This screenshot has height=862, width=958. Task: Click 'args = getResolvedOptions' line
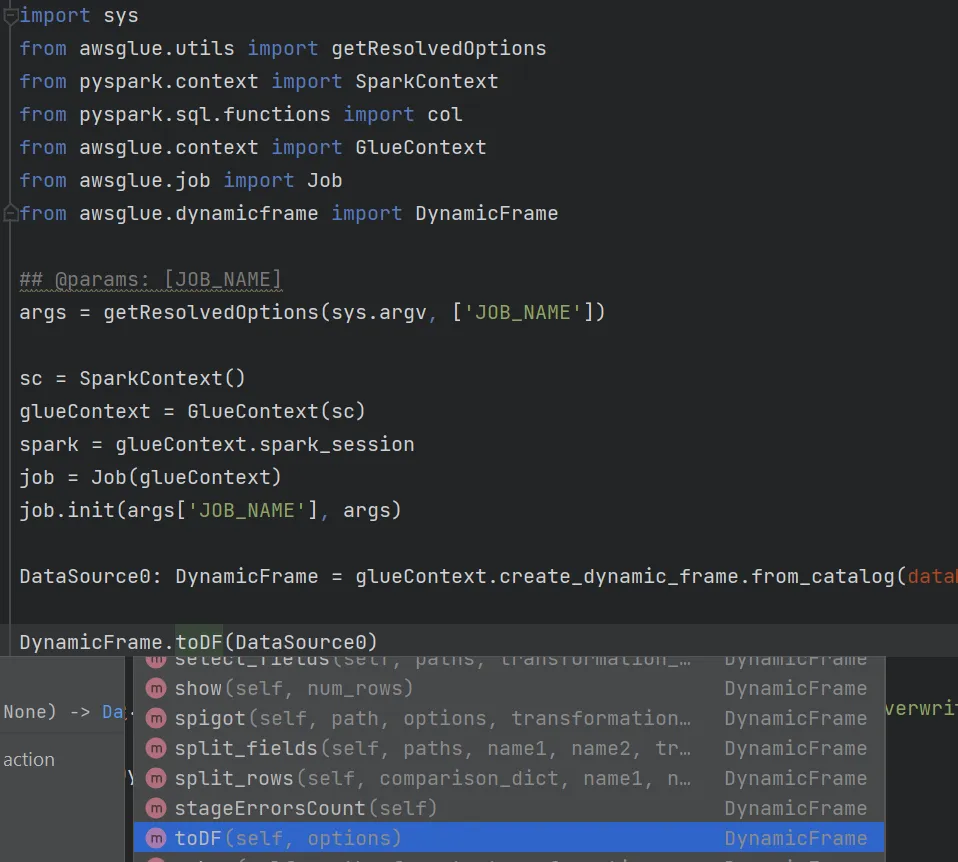(312, 312)
